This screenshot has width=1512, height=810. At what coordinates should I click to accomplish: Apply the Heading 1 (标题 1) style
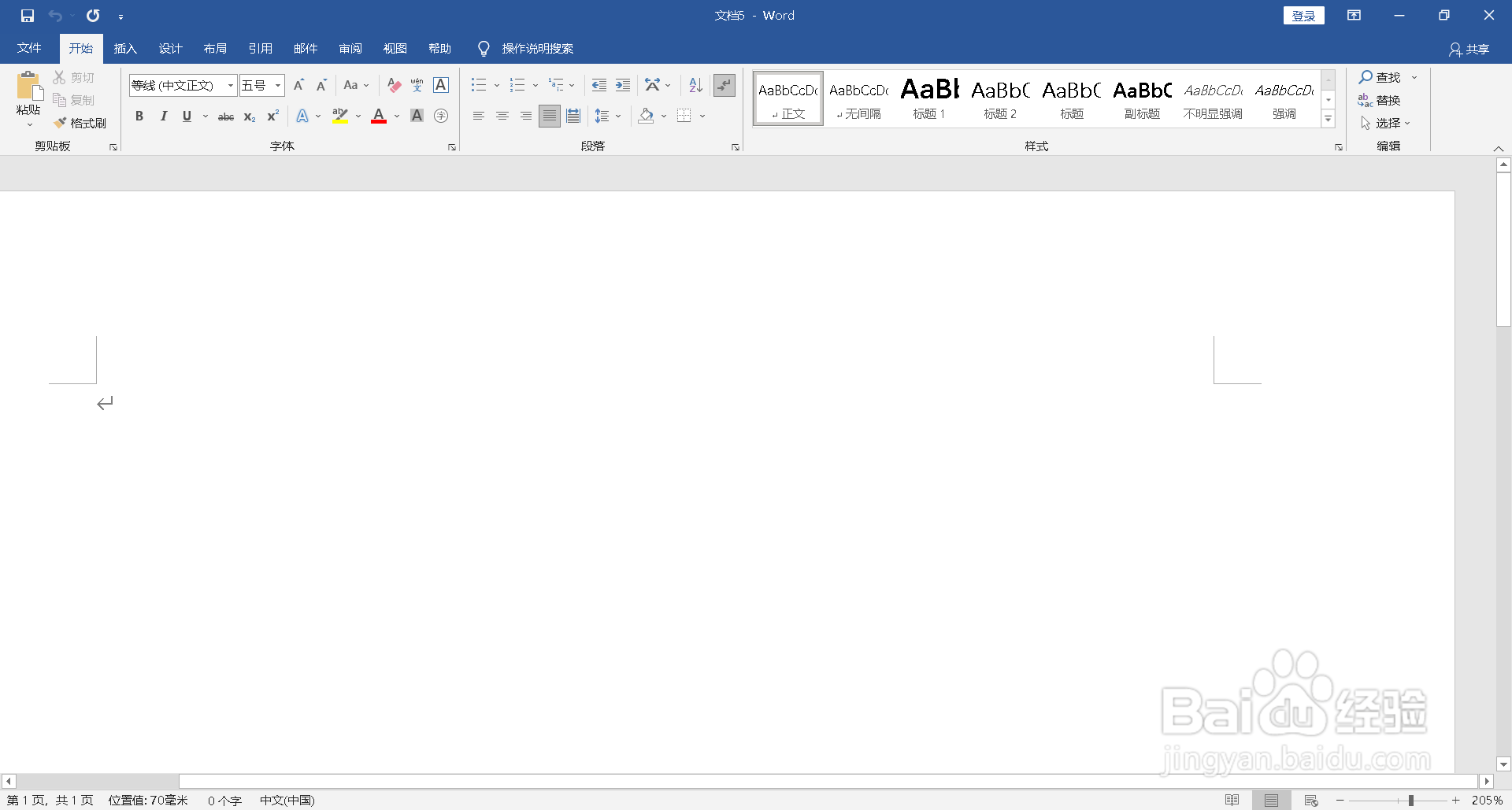pos(929,98)
